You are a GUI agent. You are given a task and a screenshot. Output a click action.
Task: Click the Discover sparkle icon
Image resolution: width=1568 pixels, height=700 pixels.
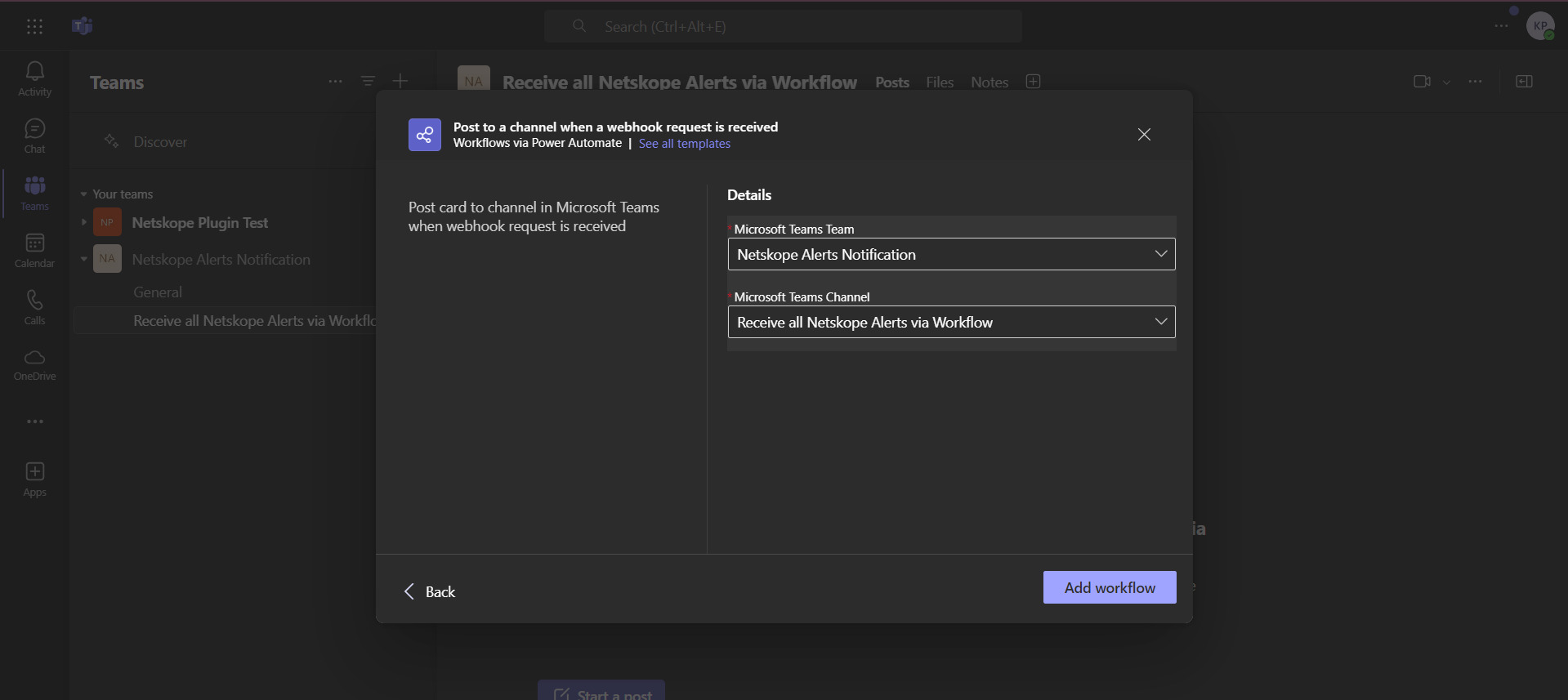point(111,141)
